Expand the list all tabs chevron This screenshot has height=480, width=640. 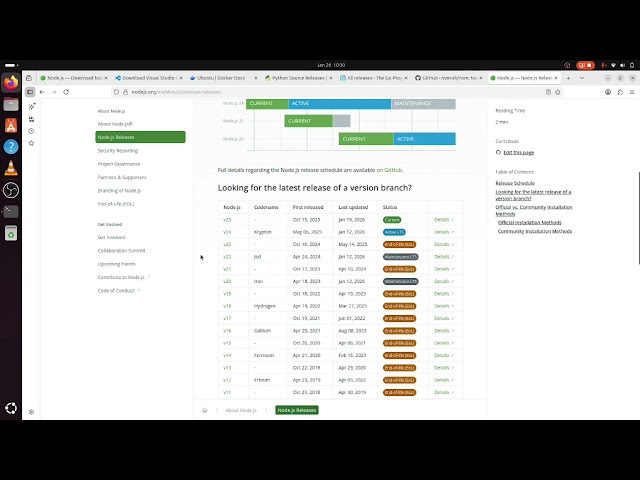582,78
